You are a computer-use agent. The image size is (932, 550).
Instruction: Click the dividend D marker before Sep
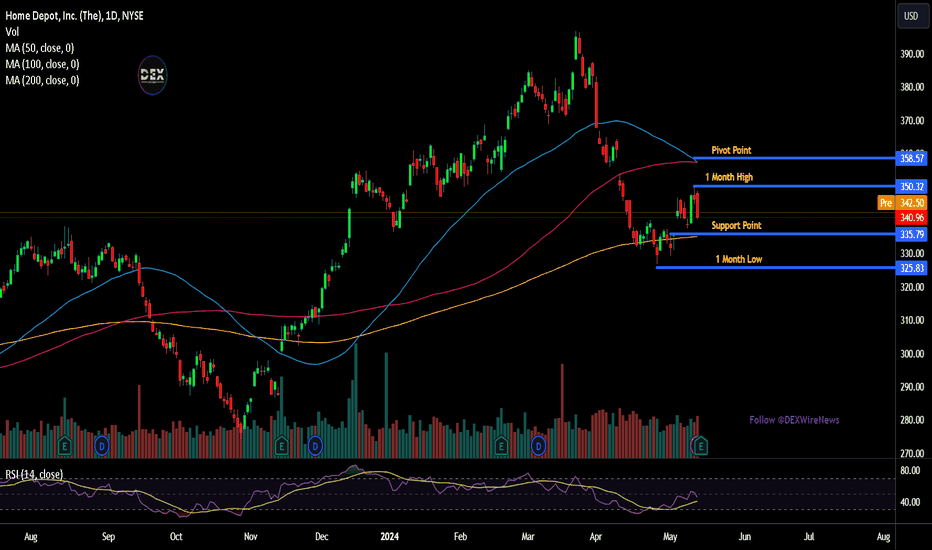pyautogui.click(x=102, y=445)
